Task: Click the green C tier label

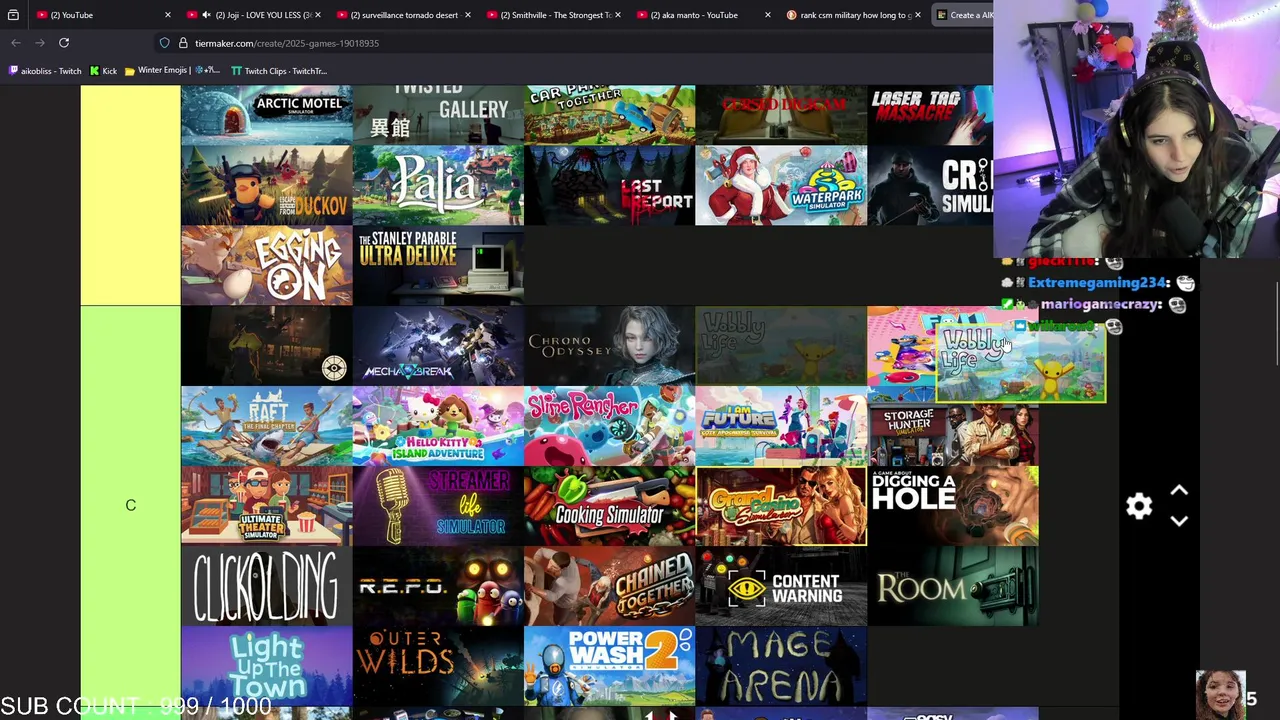Action: (130, 506)
